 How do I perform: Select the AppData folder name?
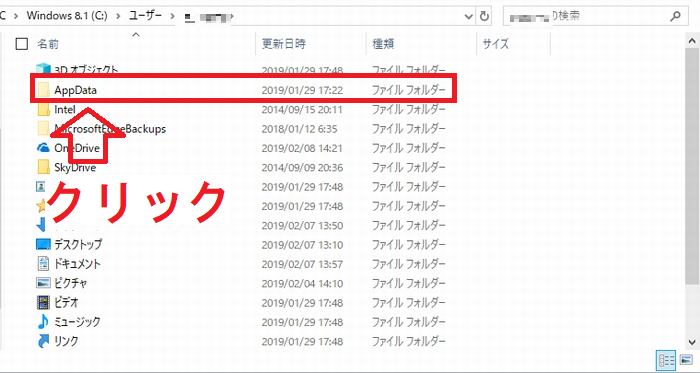click(75, 90)
